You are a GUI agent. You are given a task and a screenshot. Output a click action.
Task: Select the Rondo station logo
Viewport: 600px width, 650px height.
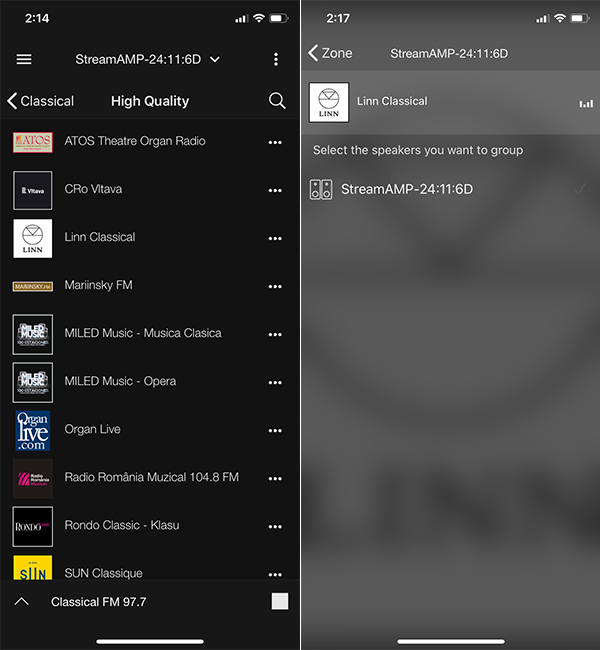point(33,526)
